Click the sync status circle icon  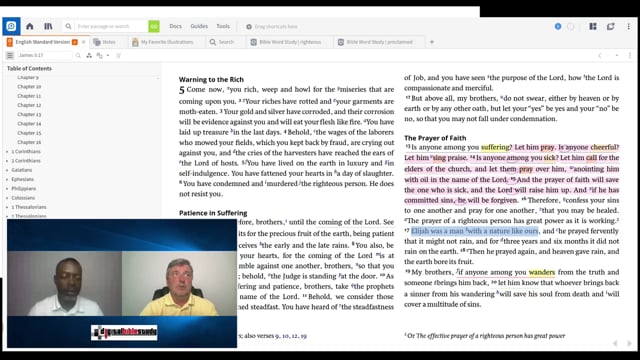click(571, 27)
